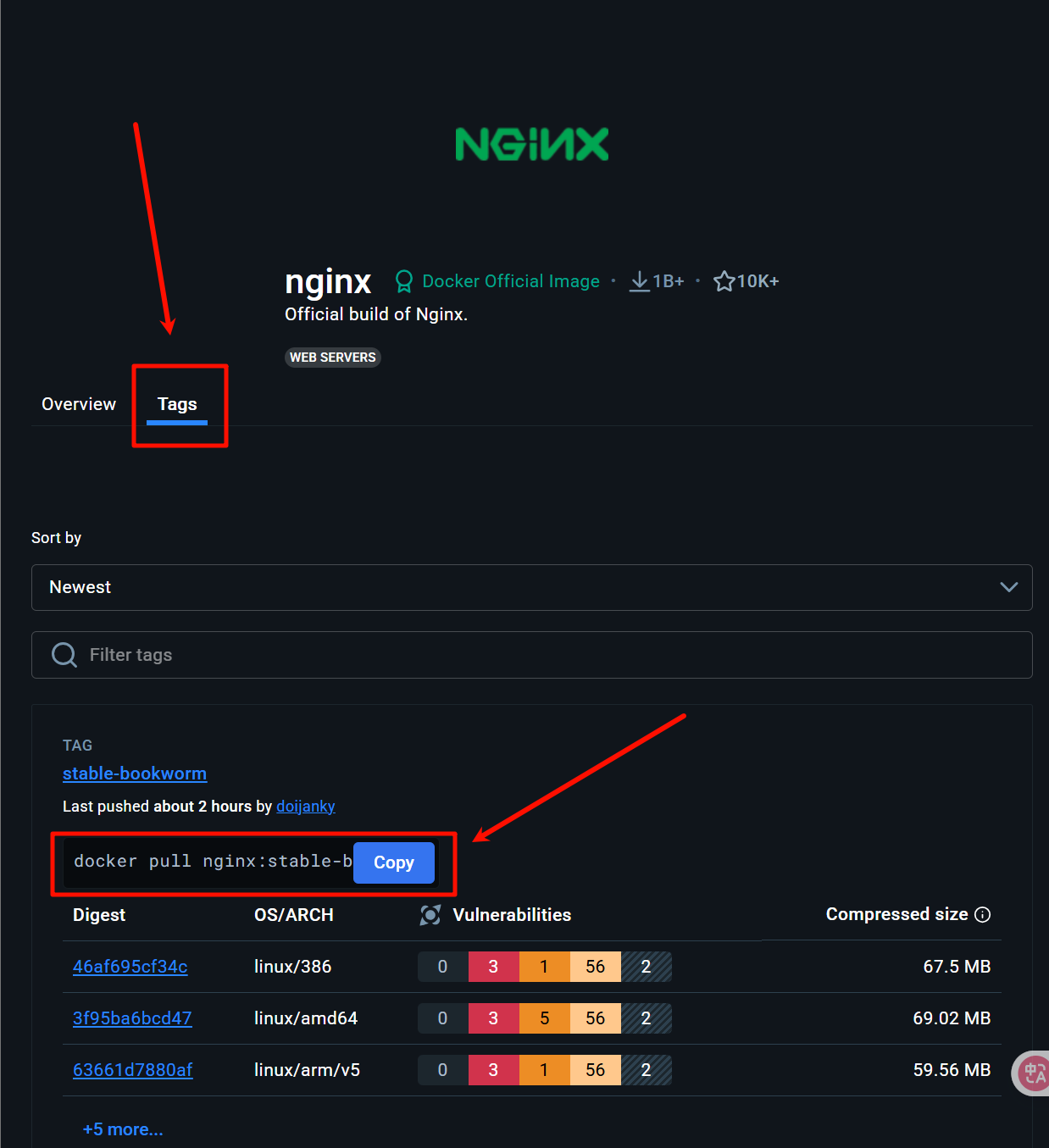Open digest 46af695cf34c
The width and height of the screenshot is (1049, 1148).
pyautogui.click(x=130, y=967)
